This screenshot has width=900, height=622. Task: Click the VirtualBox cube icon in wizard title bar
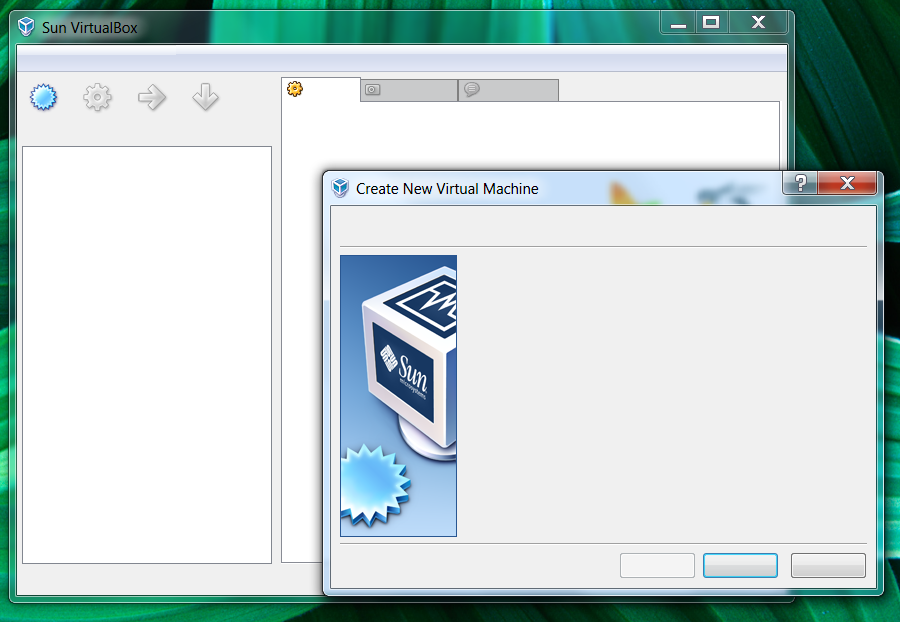(x=340, y=188)
